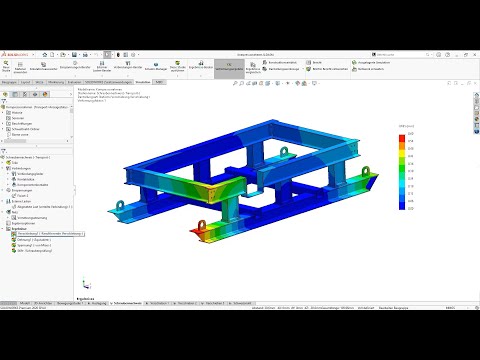Expand the Beschriftungen tree node
The height and width of the screenshot is (360, 480).
[3, 123]
